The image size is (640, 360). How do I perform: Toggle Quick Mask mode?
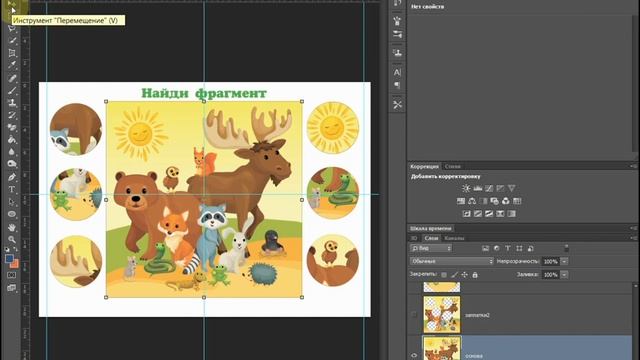[x=12, y=276]
